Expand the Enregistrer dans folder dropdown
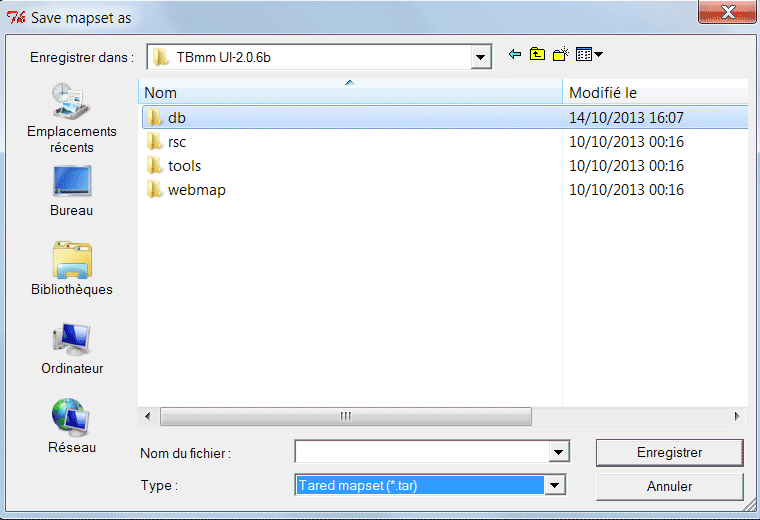 pyautogui.click(x=481, y=57)
